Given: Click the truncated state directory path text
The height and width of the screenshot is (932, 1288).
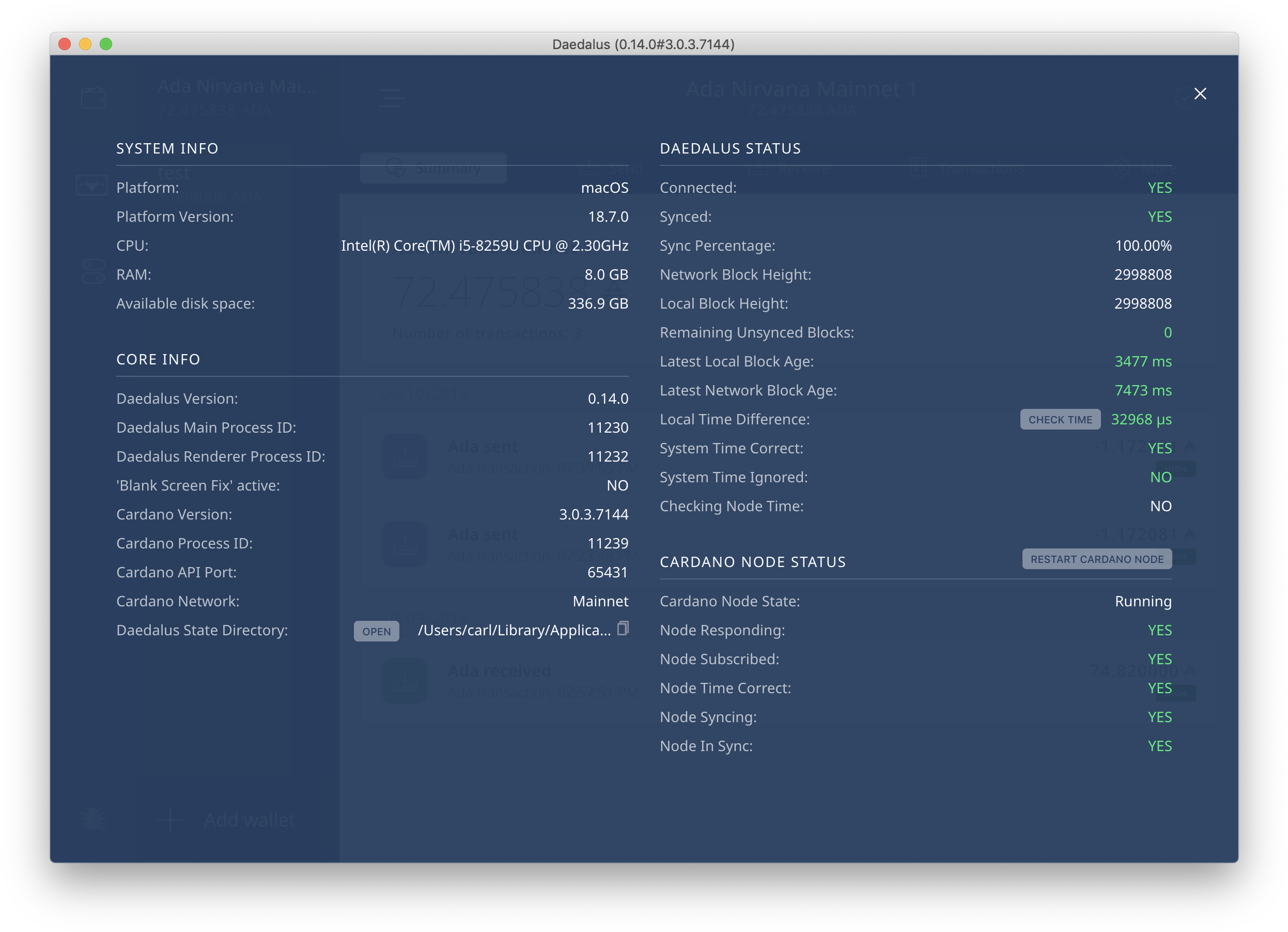Looking at the screenshot, I should [514, 630].
